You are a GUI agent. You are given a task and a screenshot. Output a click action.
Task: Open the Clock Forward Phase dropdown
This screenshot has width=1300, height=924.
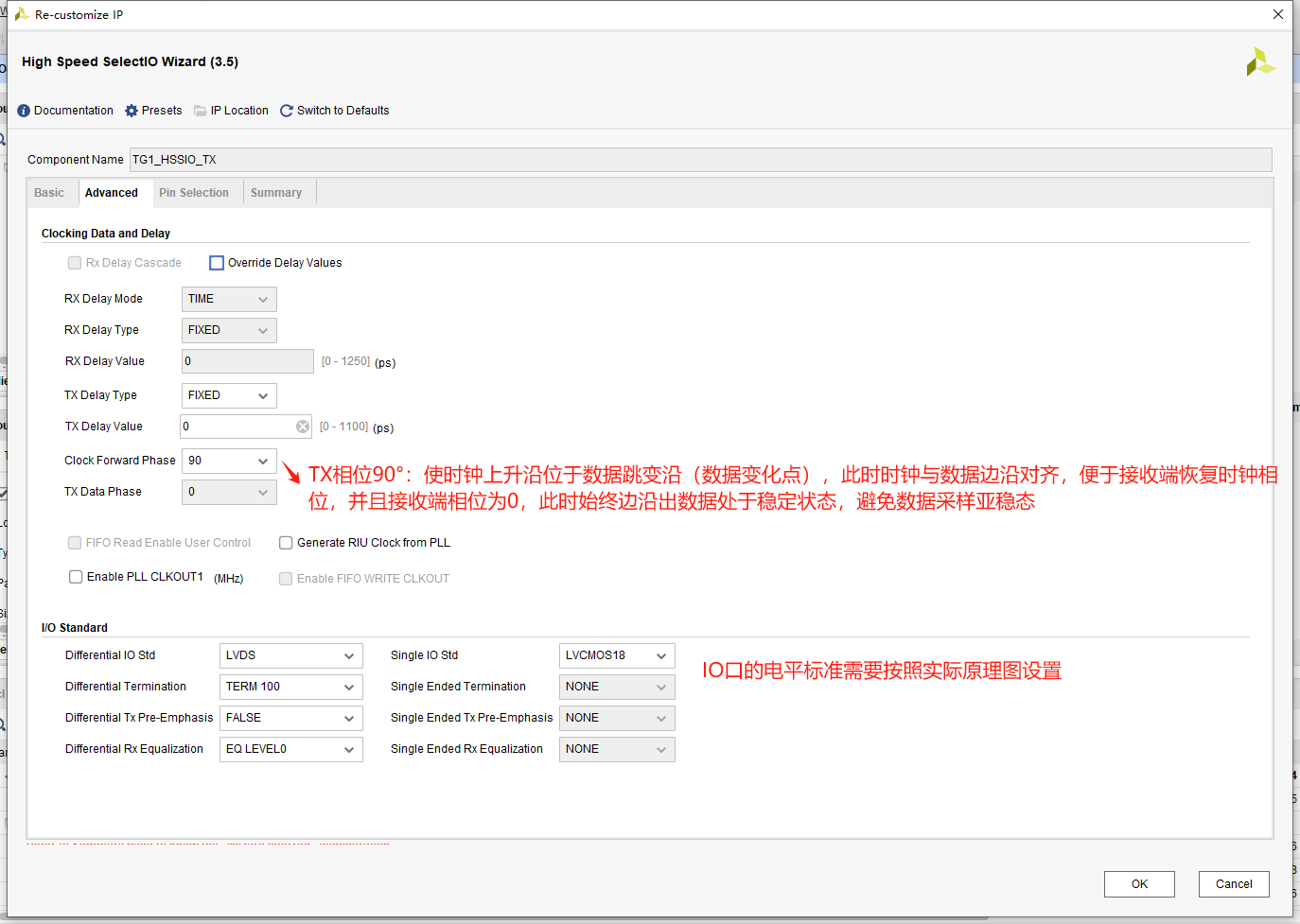tap(229, 461)
